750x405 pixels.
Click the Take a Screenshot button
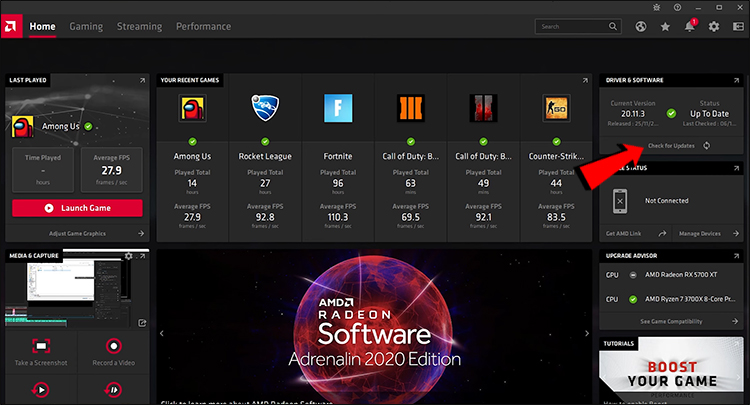tap(41, 351)
